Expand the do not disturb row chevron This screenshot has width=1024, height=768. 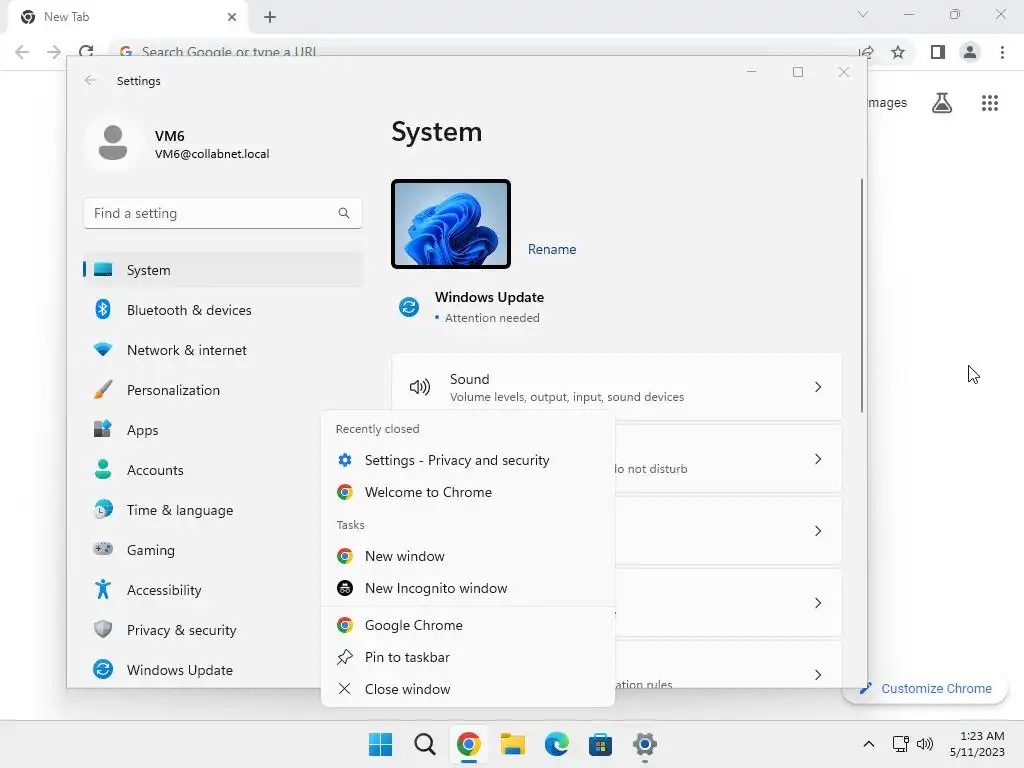818,459
